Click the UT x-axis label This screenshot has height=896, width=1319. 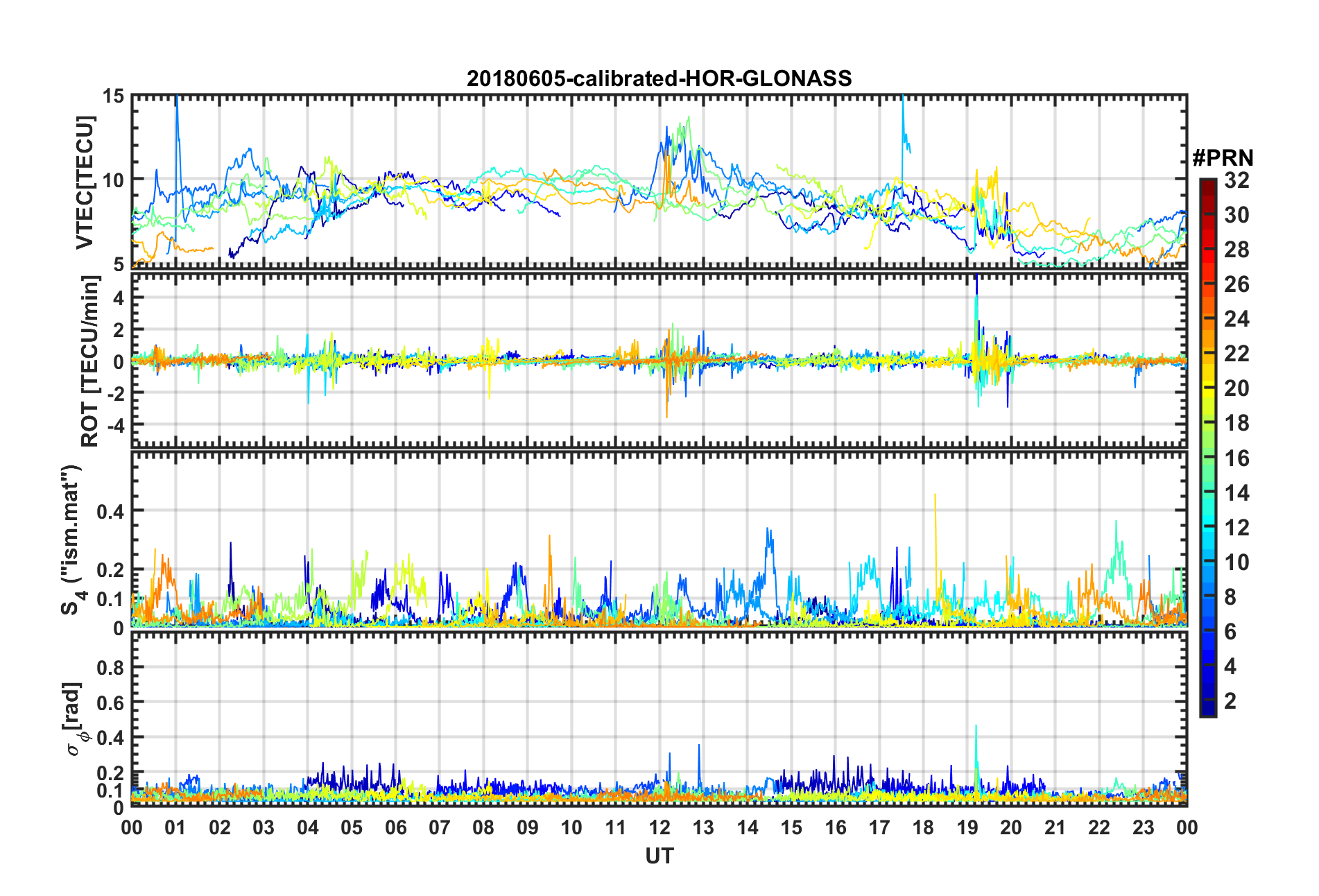[659, 856]
